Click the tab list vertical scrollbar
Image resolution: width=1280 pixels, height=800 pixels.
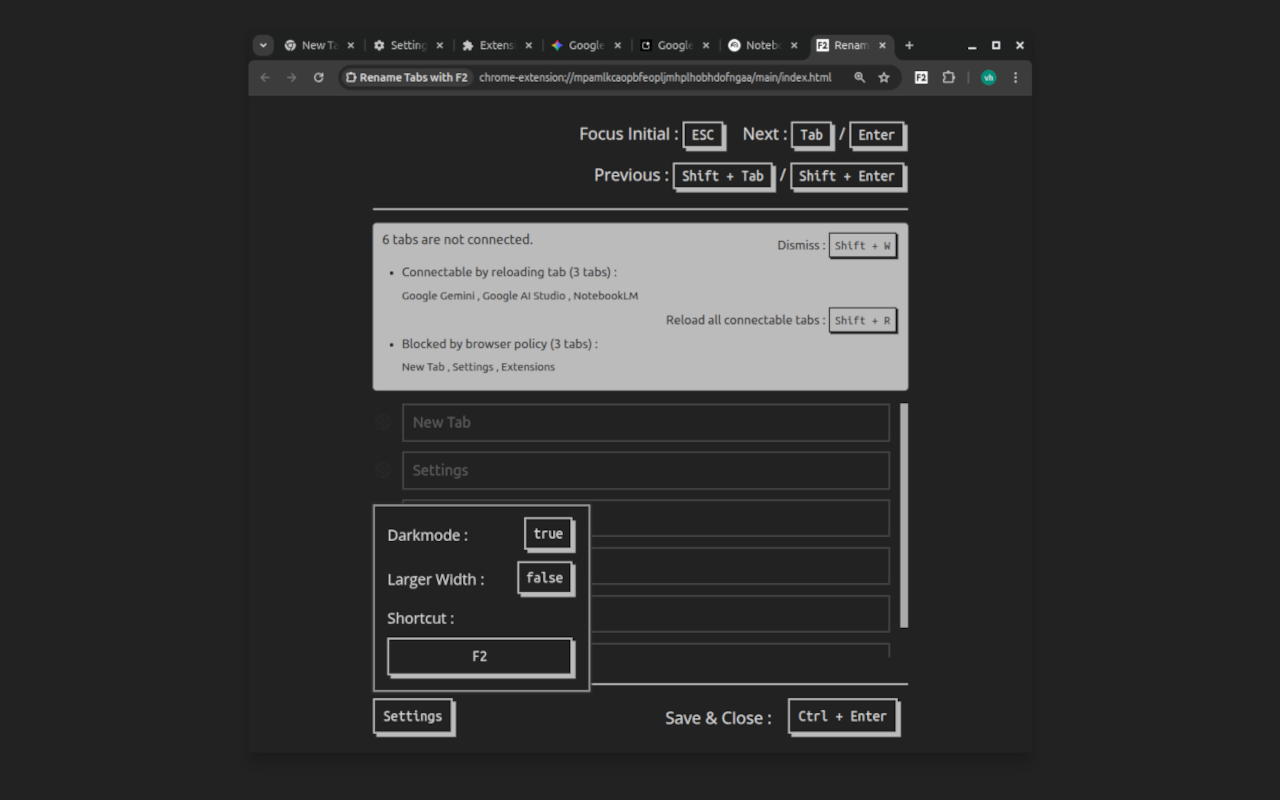click(904, 515)
